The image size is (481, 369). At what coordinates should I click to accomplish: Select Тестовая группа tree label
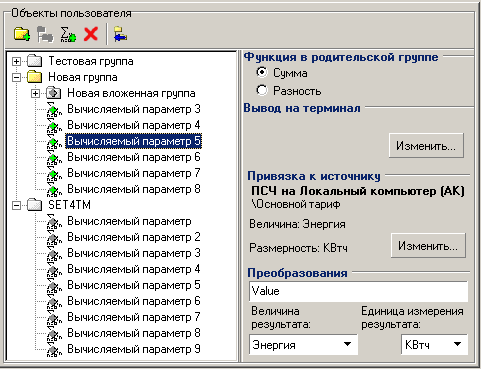[x=91, y=61]
